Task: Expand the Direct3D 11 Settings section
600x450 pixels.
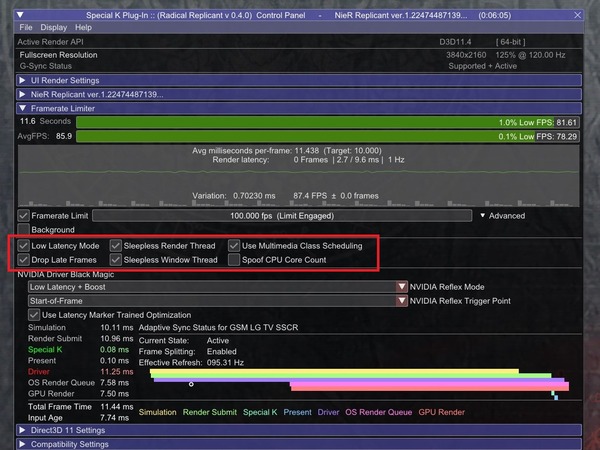Action: [22, 430]
